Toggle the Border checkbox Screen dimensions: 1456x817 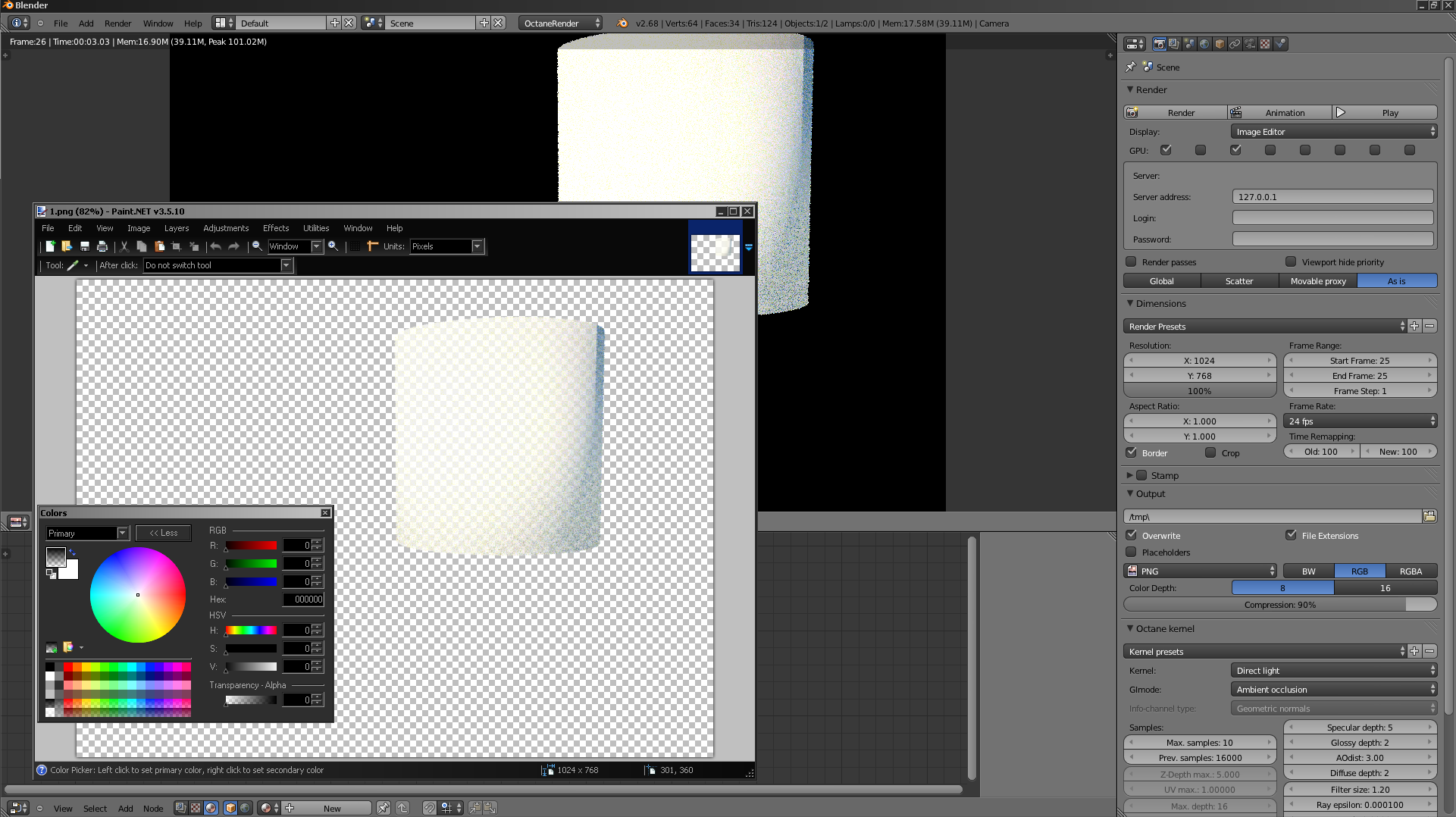click(x=1131, y=452)
